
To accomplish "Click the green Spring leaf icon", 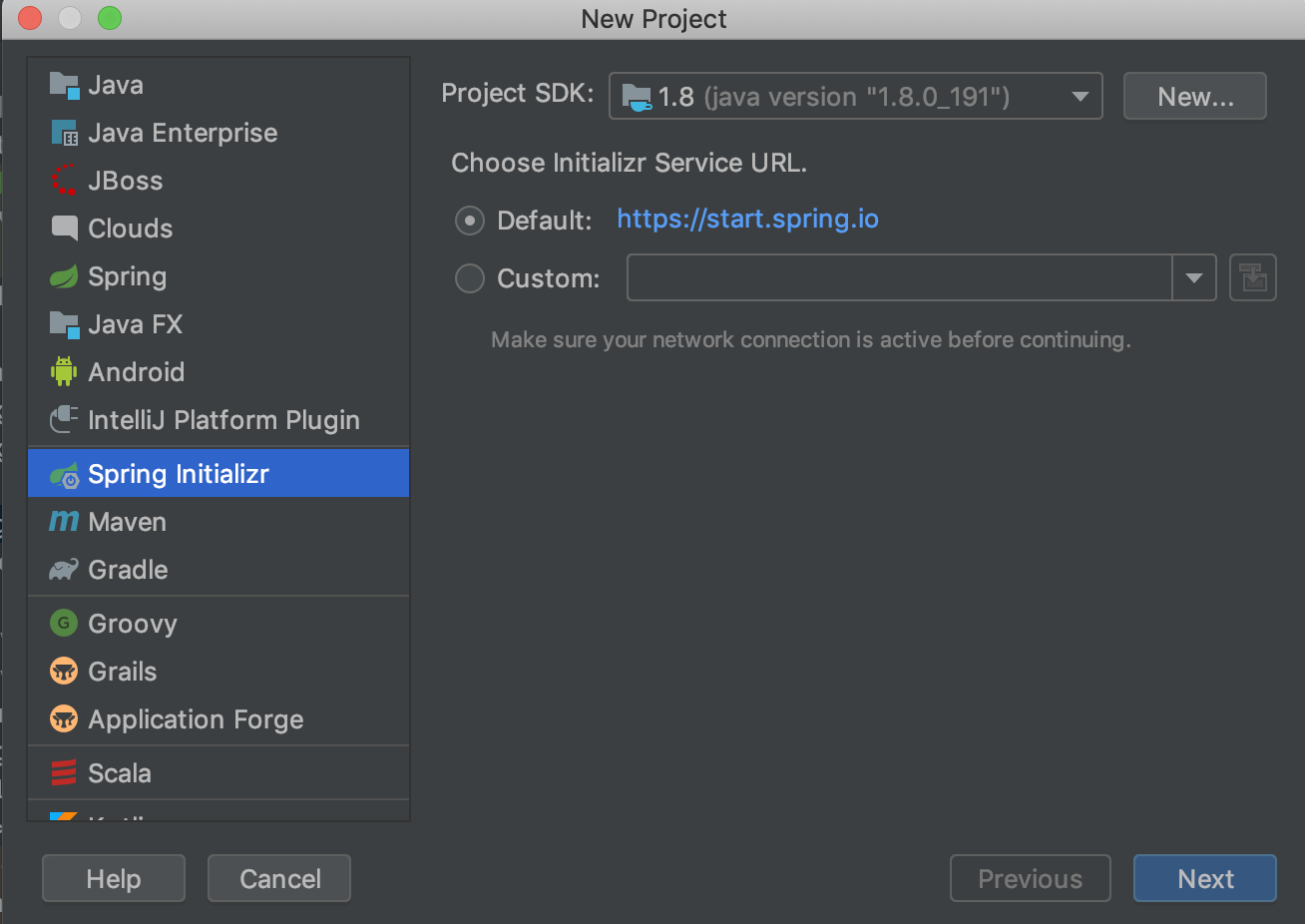I will tap(64, 276).
